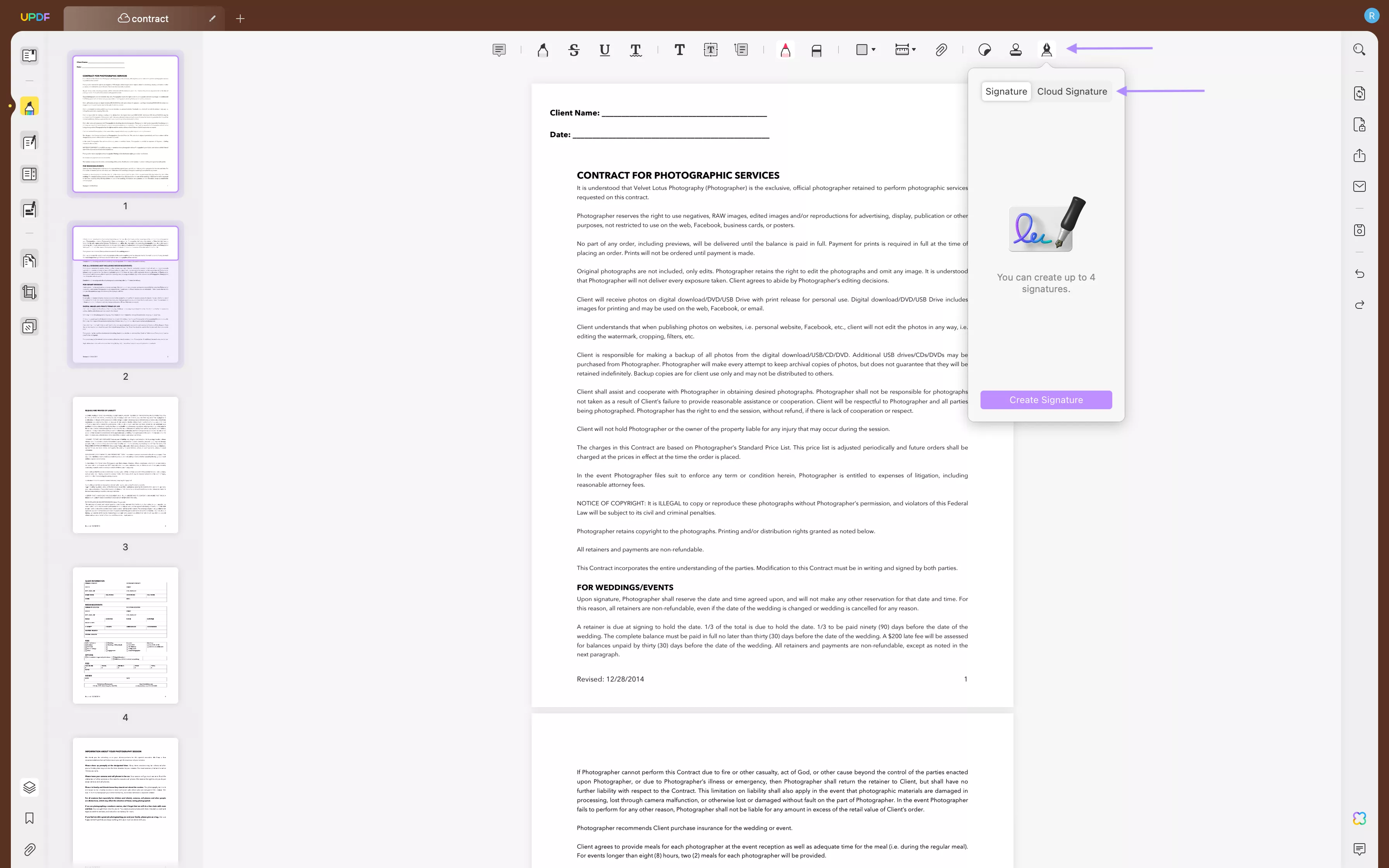
Task: Open the Shapes rectangle dropdown
Action: 865,50
